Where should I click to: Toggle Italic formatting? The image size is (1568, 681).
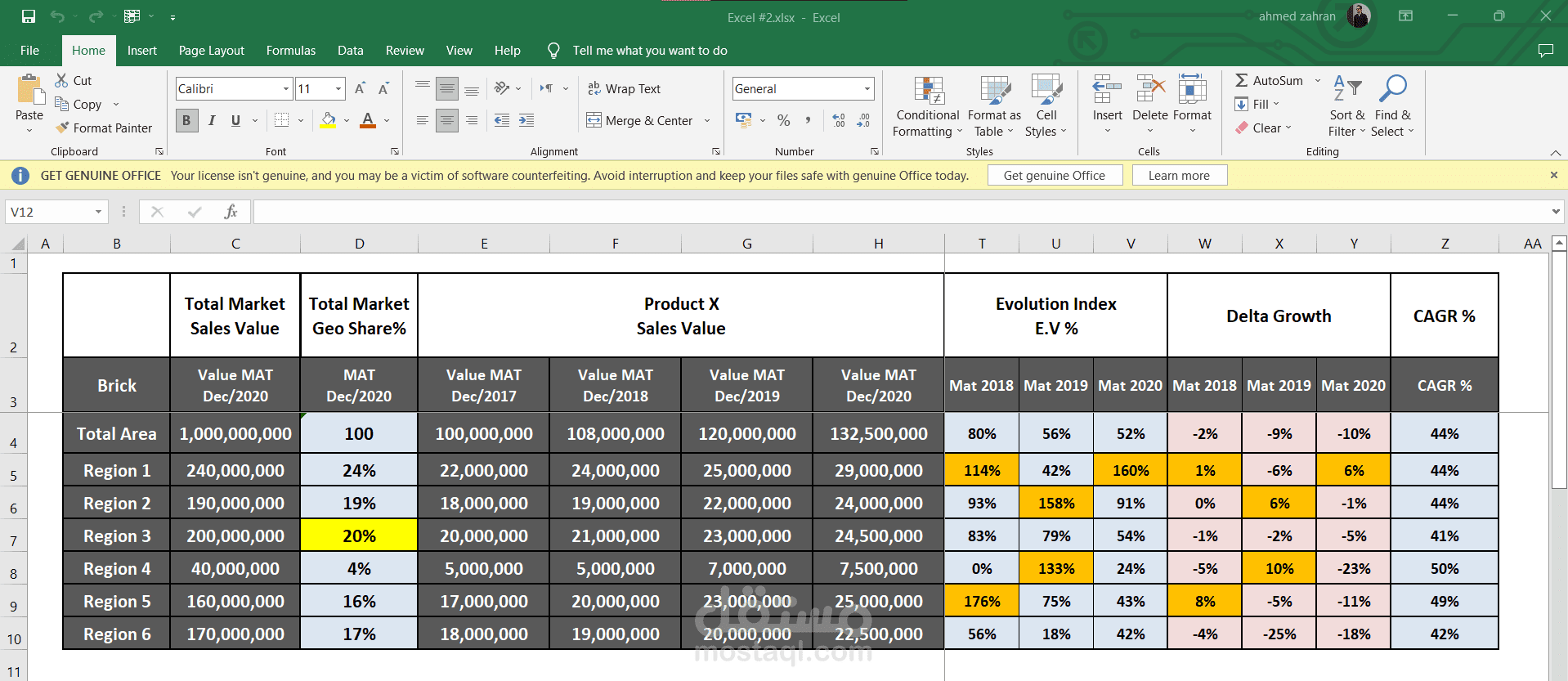click(212, 120)
